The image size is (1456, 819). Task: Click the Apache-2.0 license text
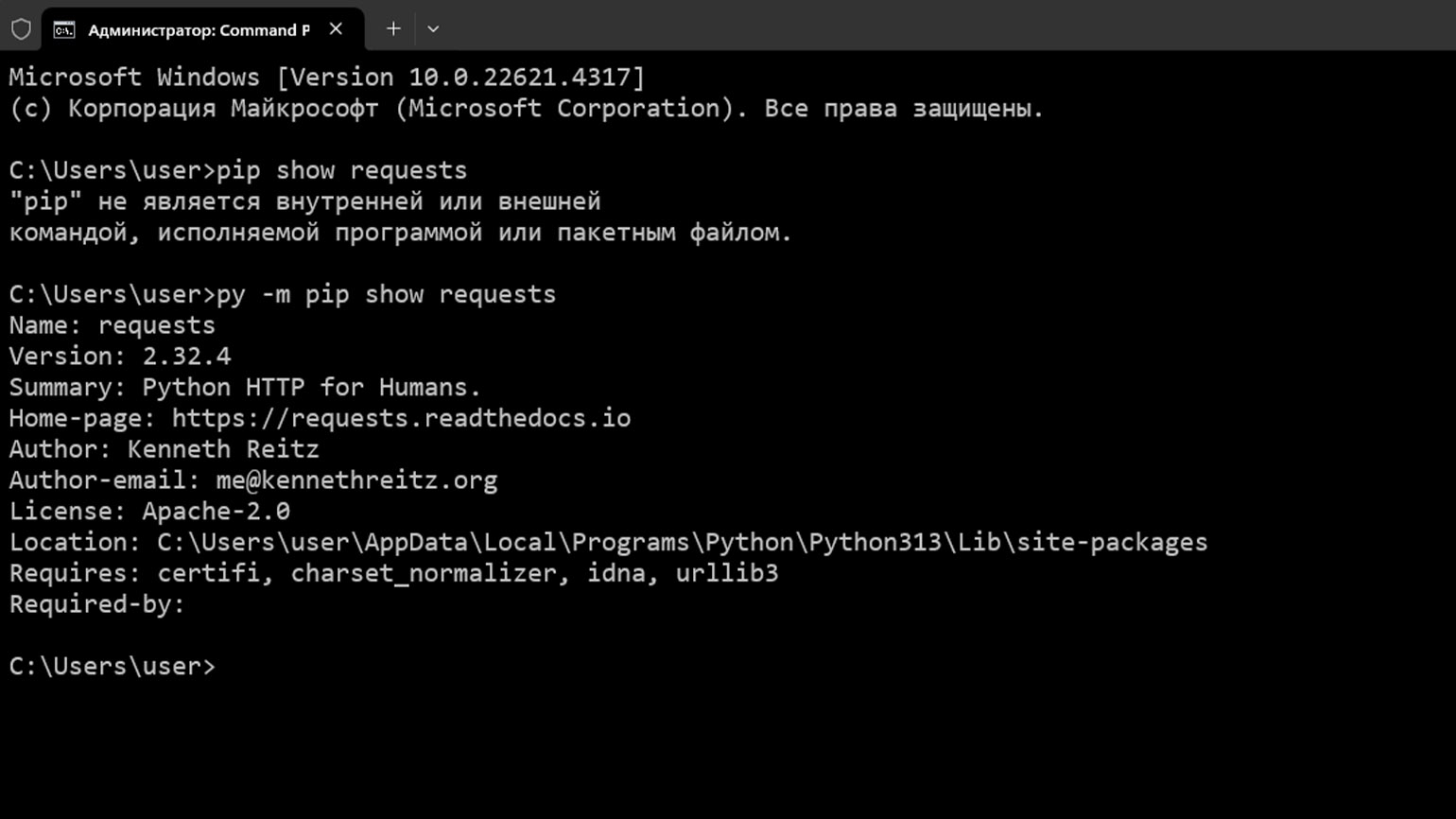216,512
